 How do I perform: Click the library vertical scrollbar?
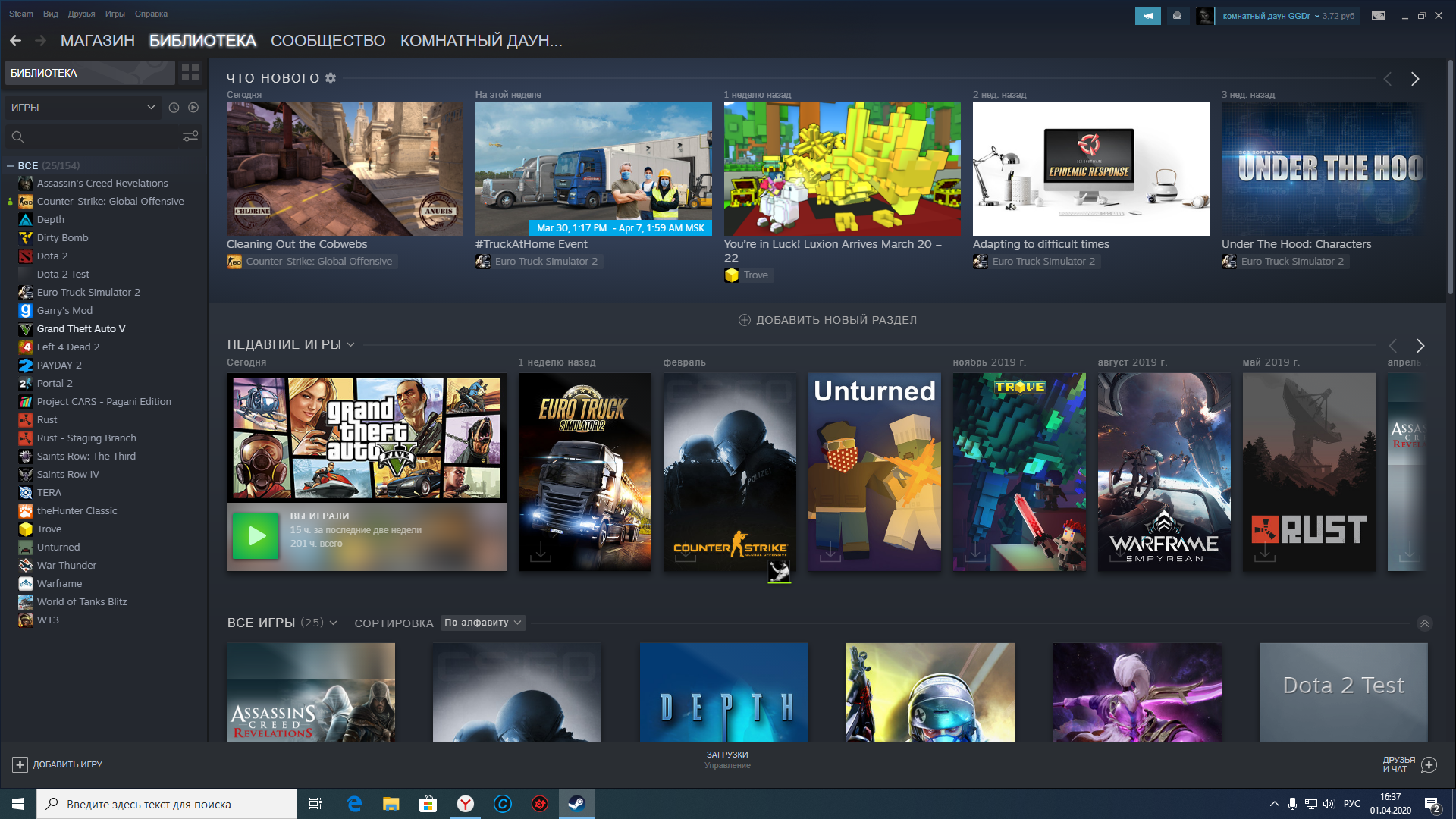(x=1451, y=177)
